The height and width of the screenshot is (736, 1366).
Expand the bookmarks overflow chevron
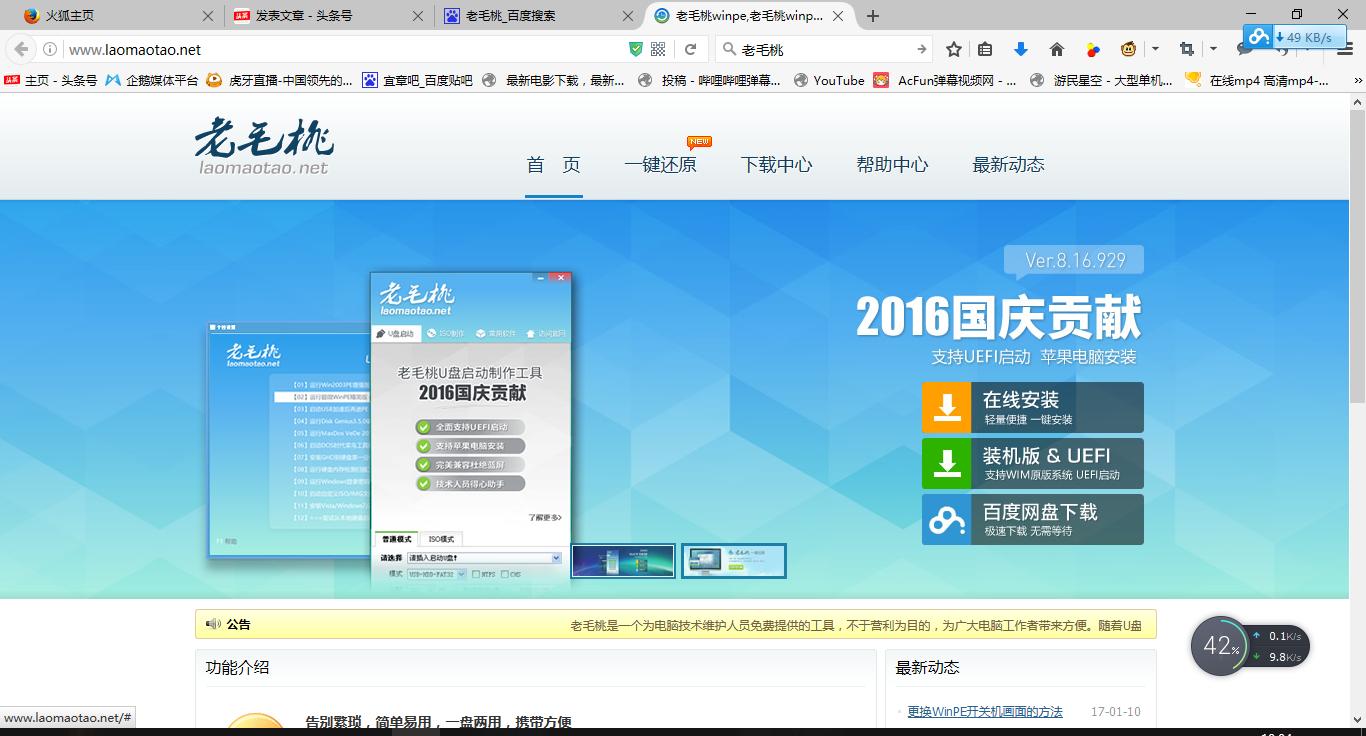pyautogui.click(x=1356, y=80)
